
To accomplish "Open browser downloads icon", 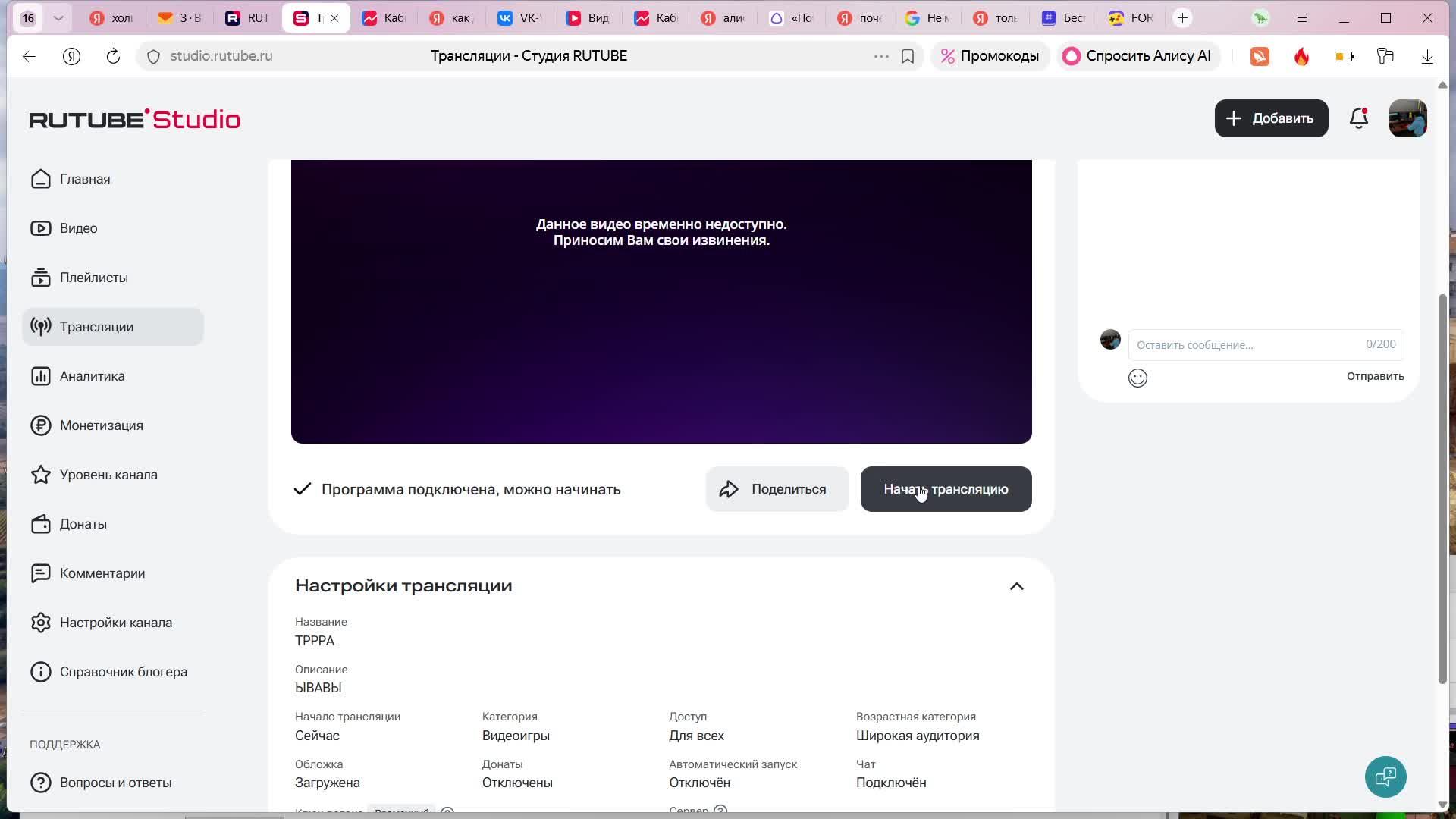I will [x=1426, y=56].
